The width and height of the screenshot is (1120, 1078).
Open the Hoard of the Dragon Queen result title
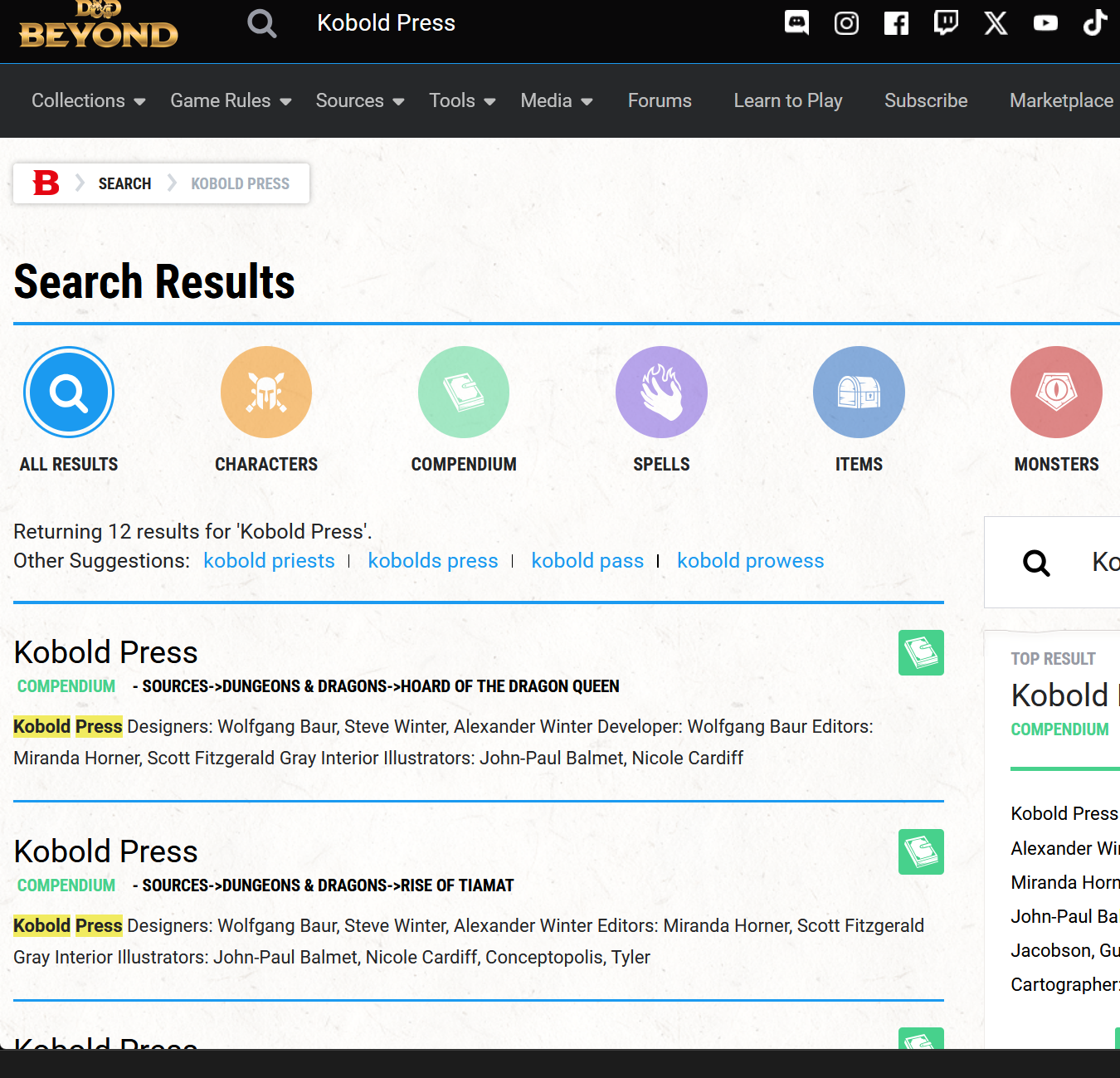click(106, 652)
